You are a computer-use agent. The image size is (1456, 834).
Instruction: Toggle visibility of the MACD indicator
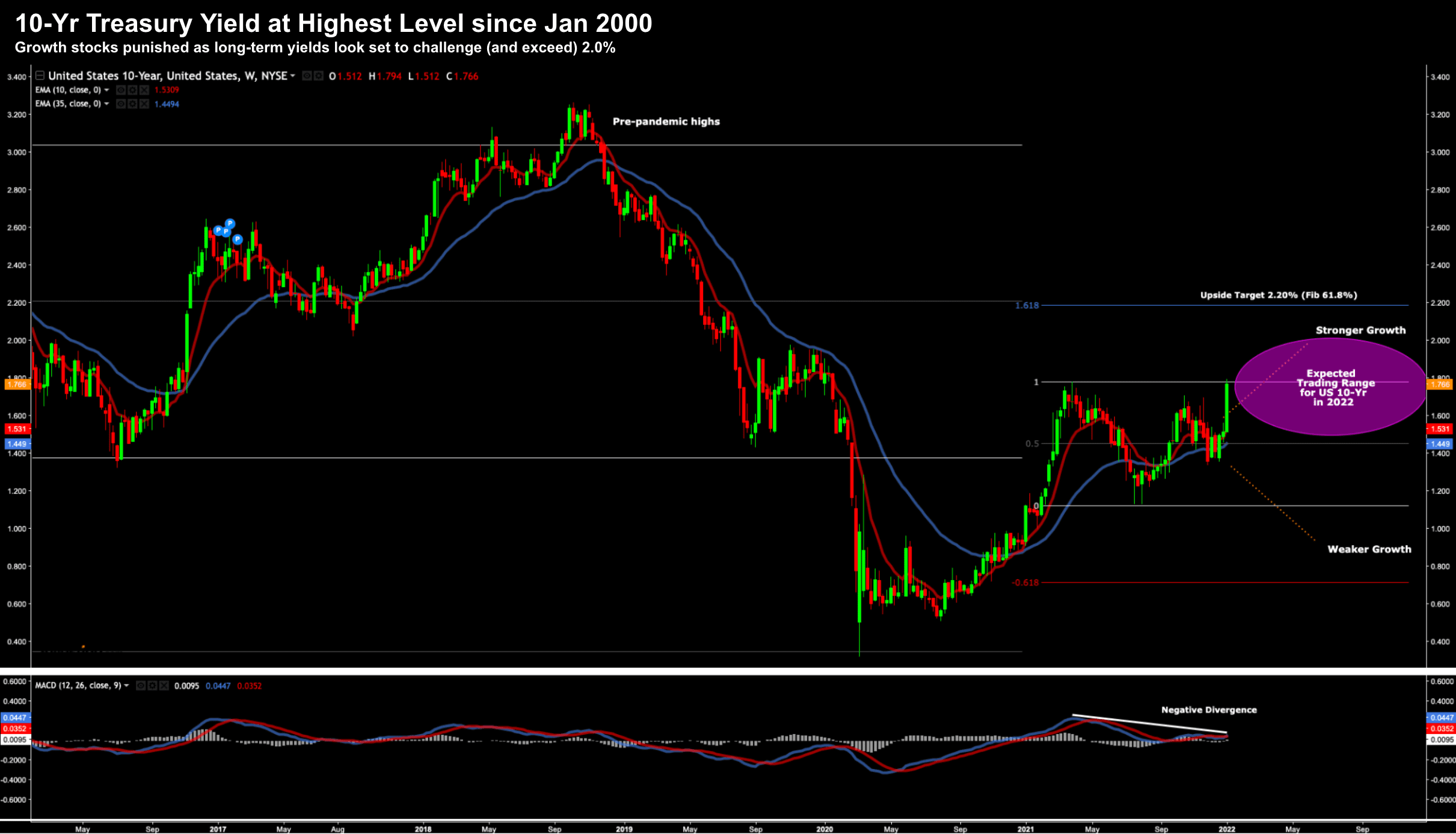(x=141, y=685)
